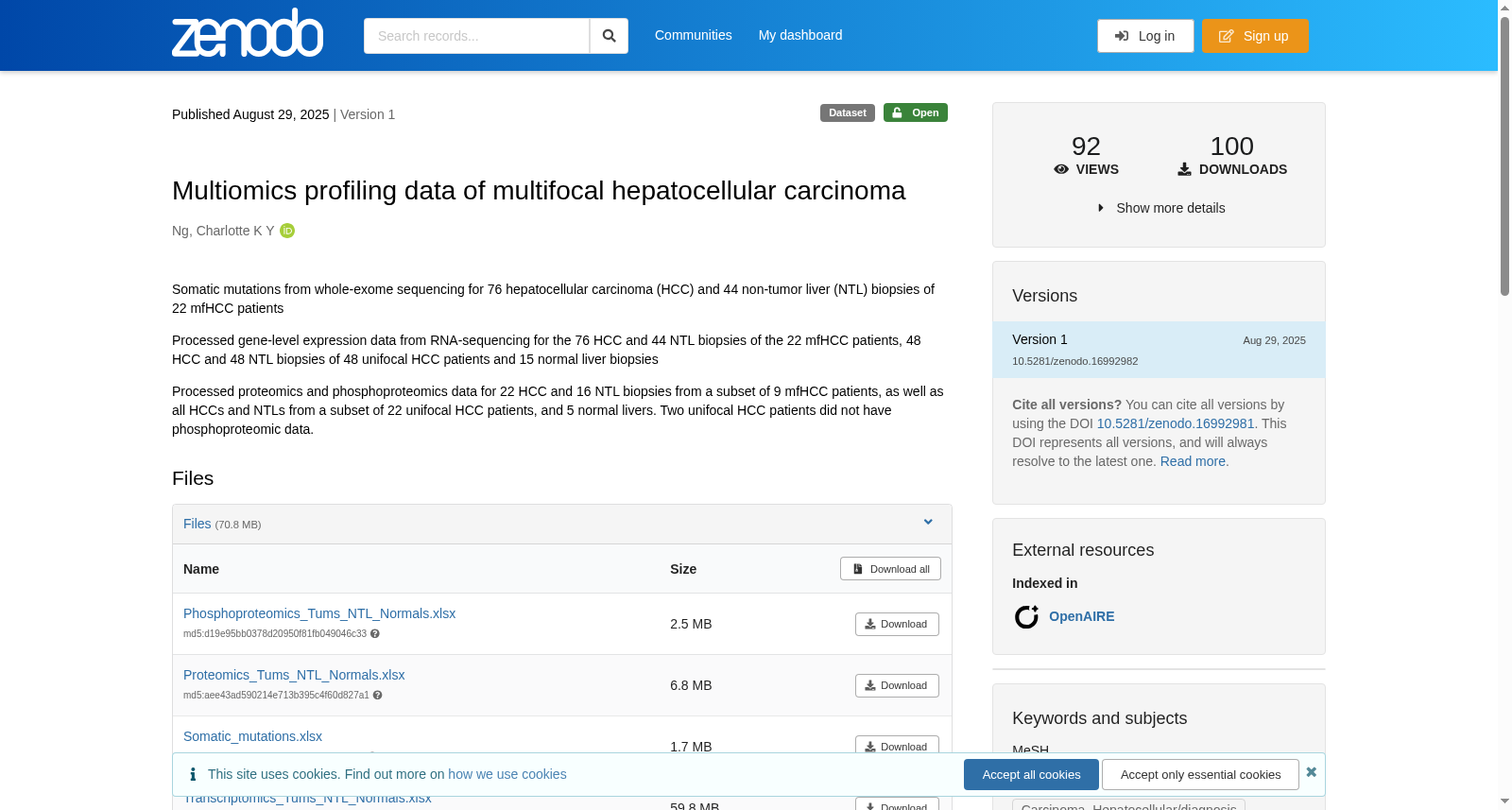The image size is (1512, 810).
Task: Click in the Search records field
Action: 476,36
